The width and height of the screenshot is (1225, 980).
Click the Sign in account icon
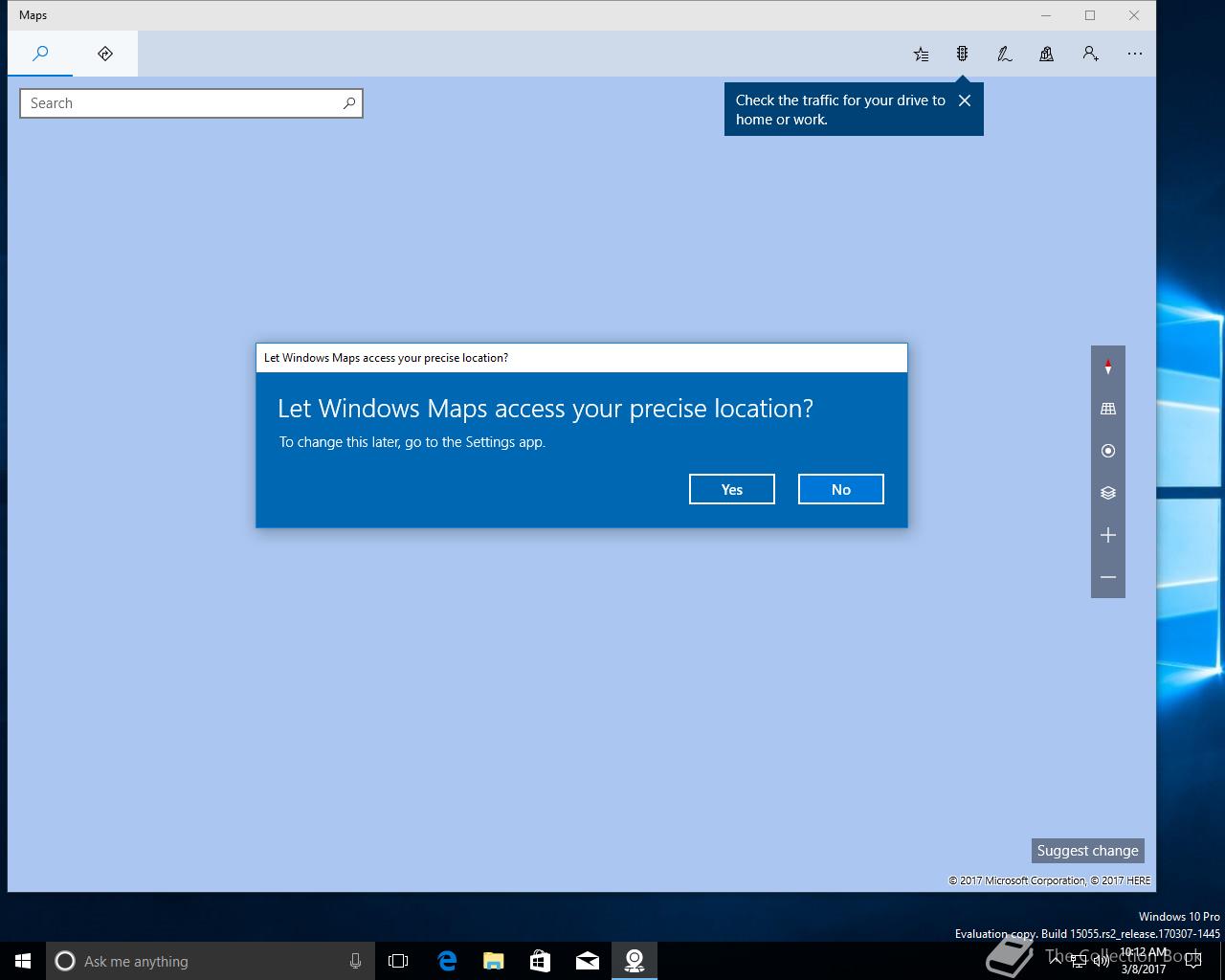[x=1090, y=54]
